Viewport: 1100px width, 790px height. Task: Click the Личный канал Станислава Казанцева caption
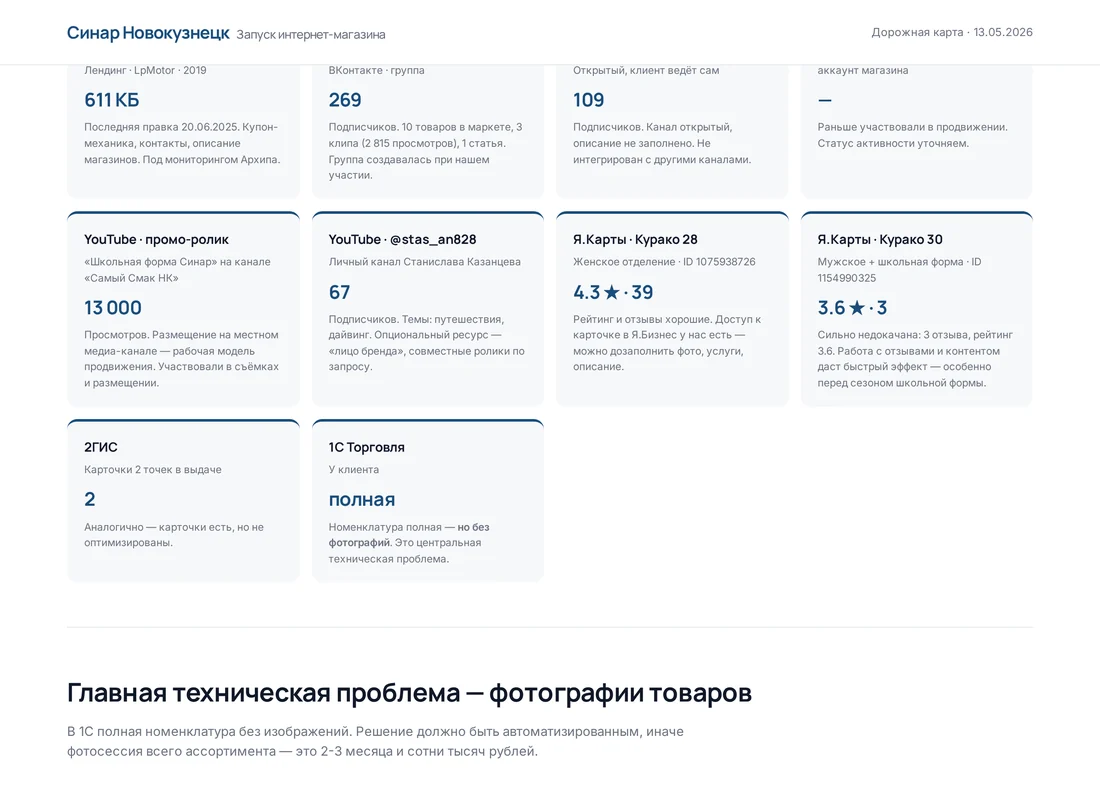point(424,262)
